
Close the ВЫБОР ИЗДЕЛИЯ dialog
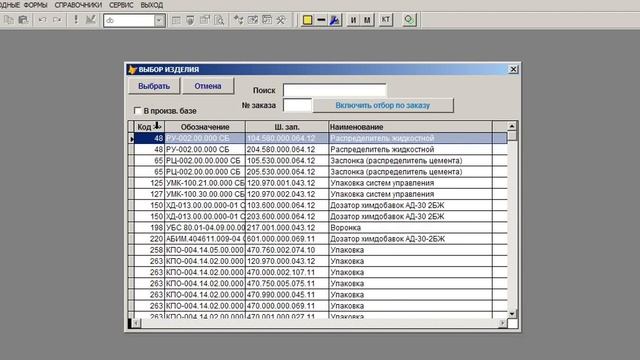point(513,69)
